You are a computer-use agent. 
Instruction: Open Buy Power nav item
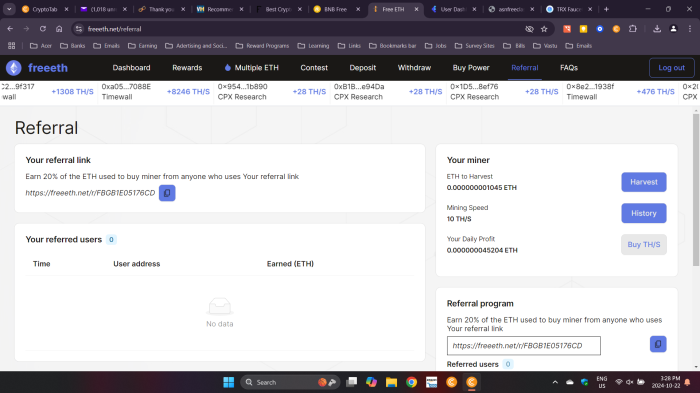(471, 68)
